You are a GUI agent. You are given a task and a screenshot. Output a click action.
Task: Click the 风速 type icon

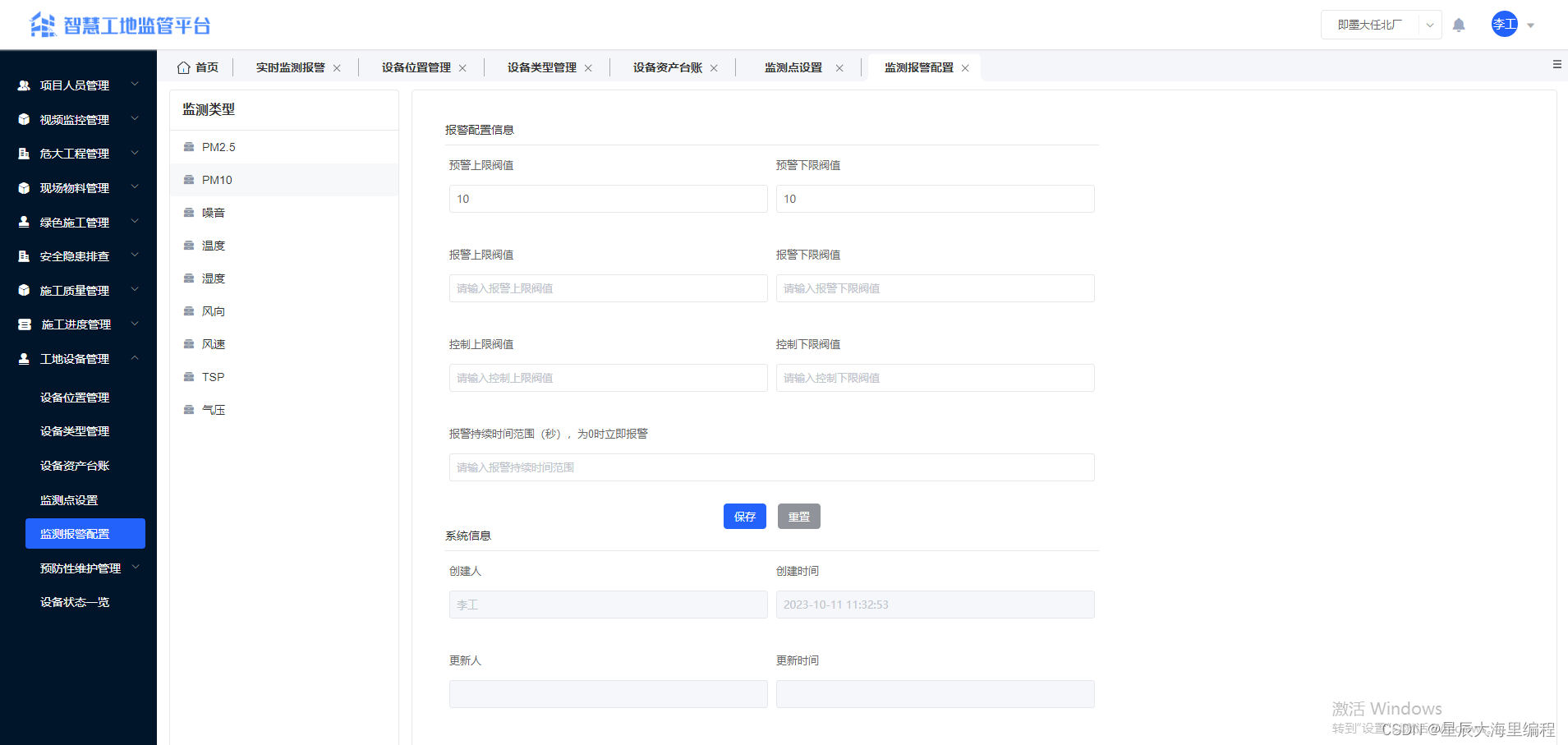(189, 344)
